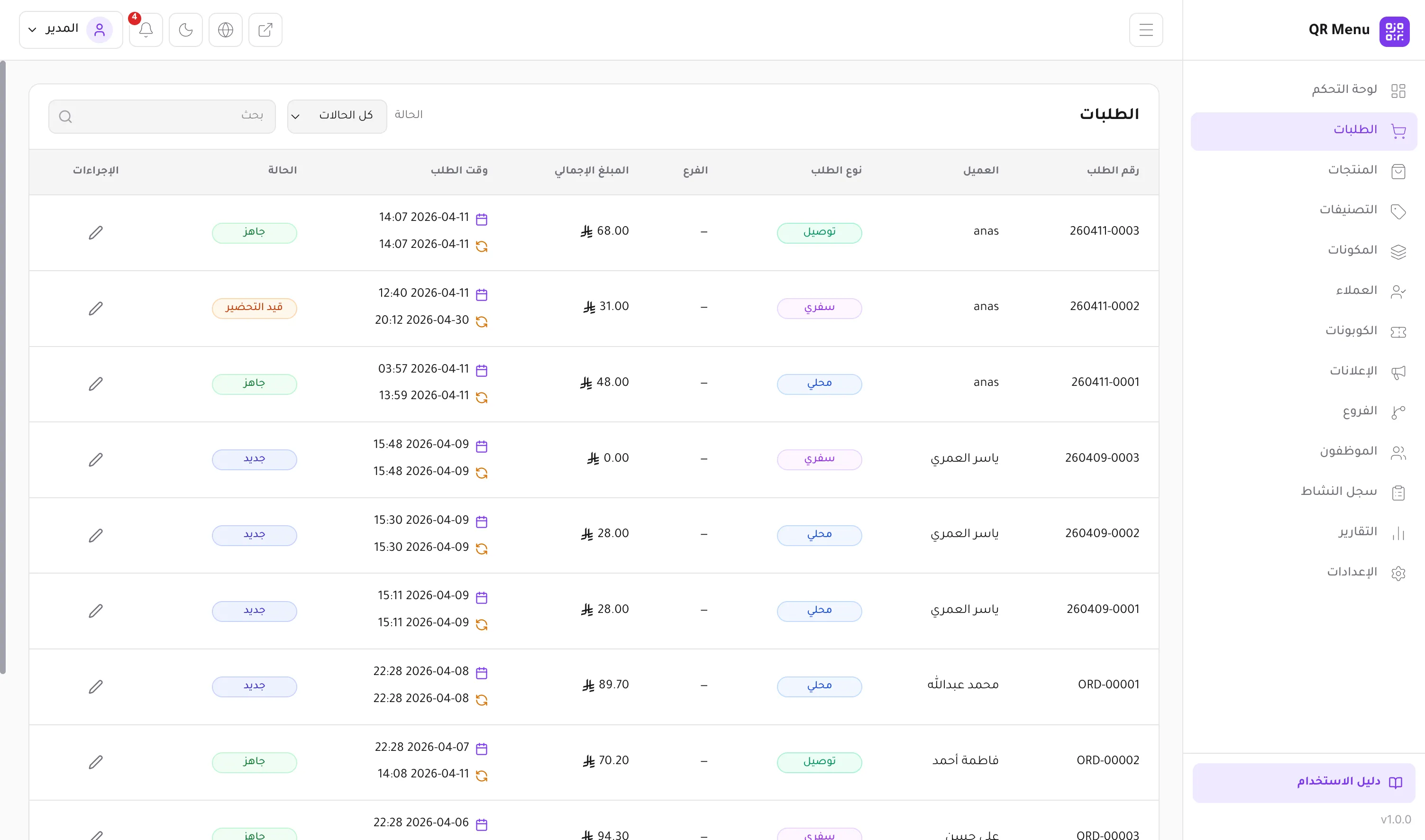Image resolution: width=1425 pixels, height=840 pixels.
Task: Click the الموظفون staff icon
Action: coord(1398,453)
